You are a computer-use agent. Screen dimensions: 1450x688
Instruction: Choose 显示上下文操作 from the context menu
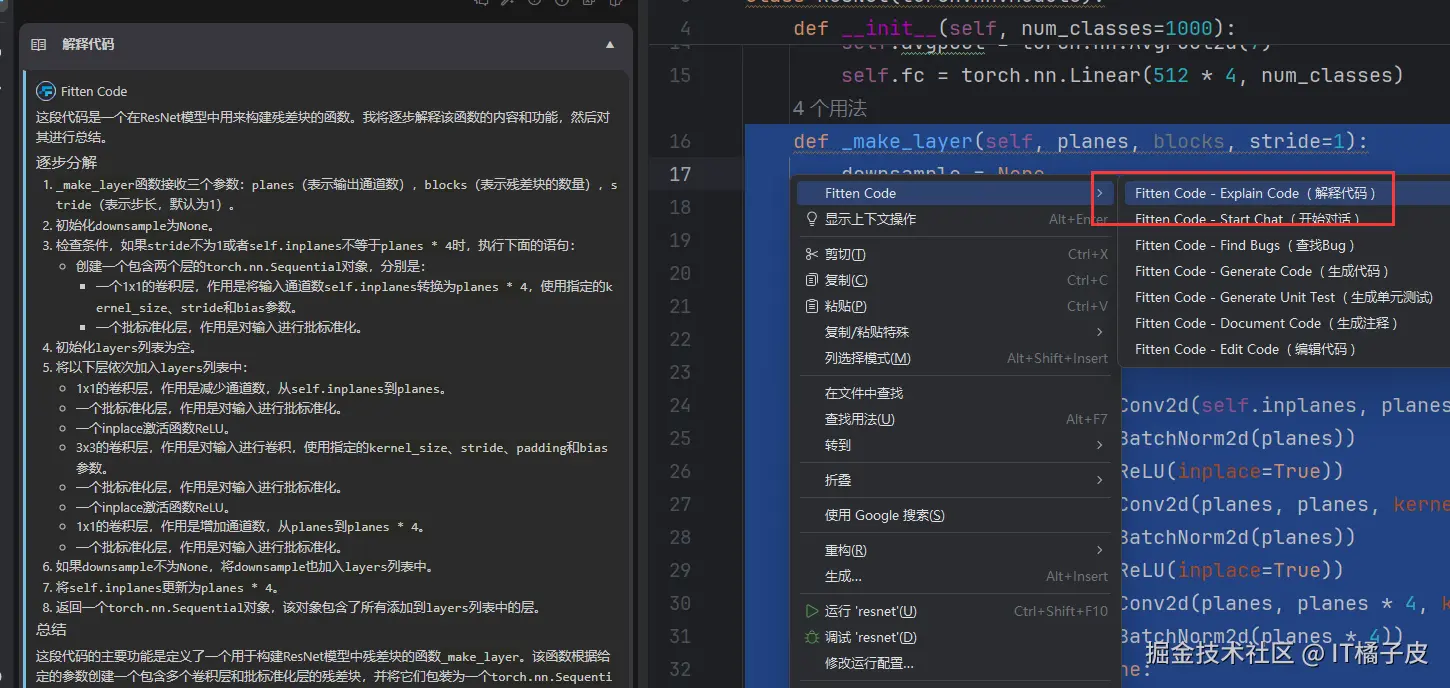954,219
